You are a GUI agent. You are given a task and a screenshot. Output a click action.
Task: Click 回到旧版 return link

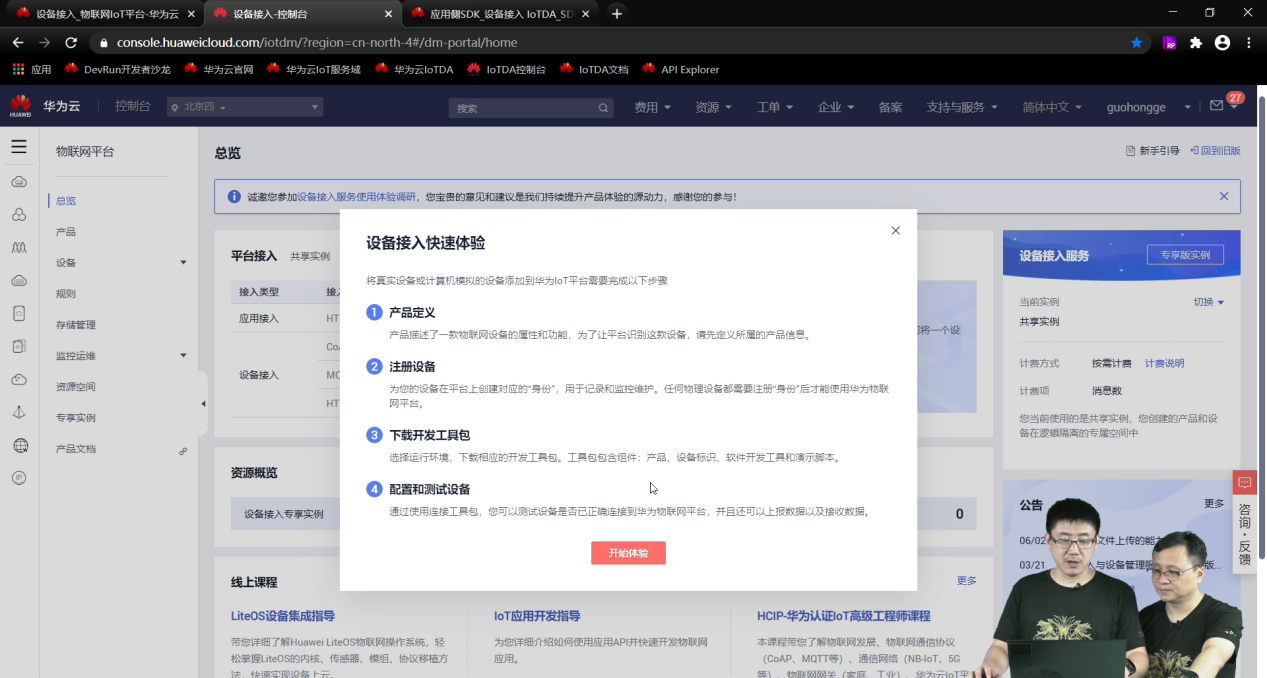[1215, 150]
